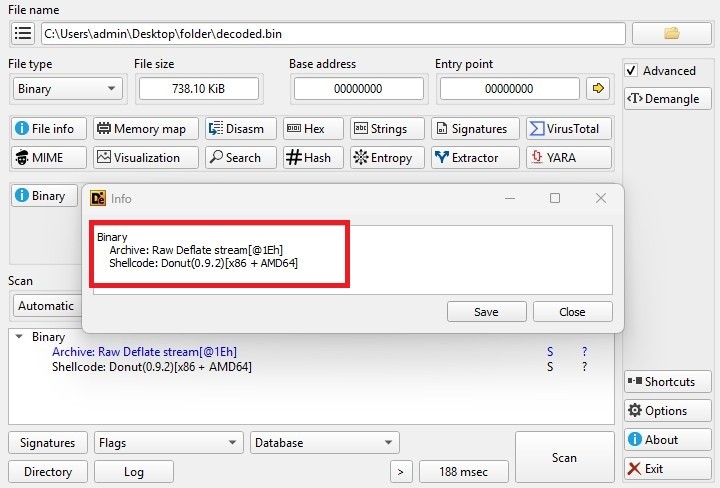Screen dimensions: 720x488
Task: Click the entry point yellow arrow button
Action: [599, 88]
